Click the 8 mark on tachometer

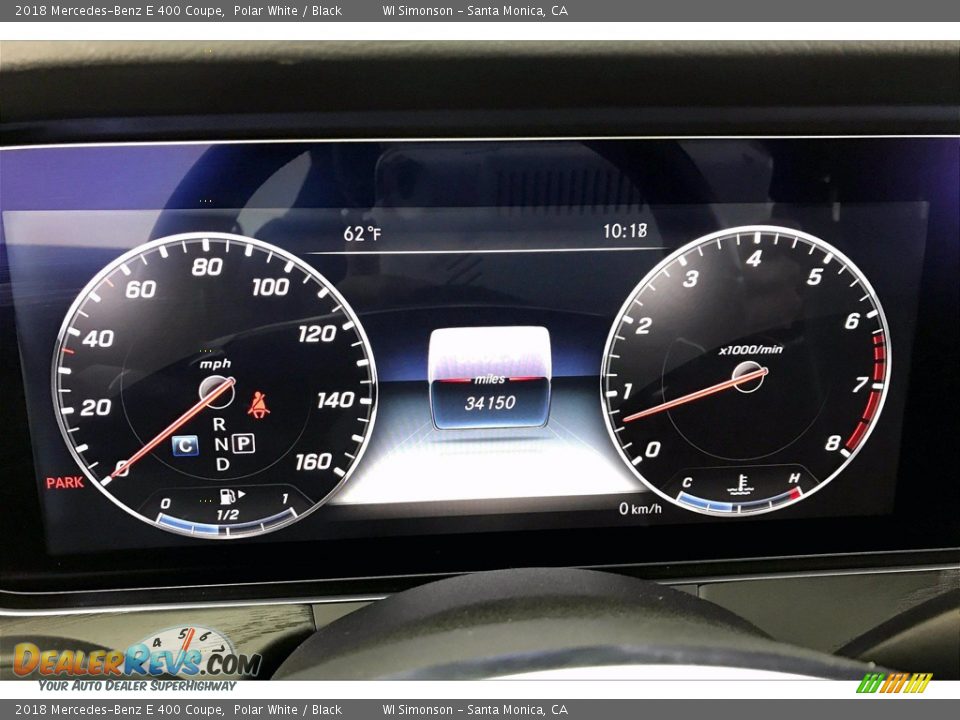tap(832, 443)
